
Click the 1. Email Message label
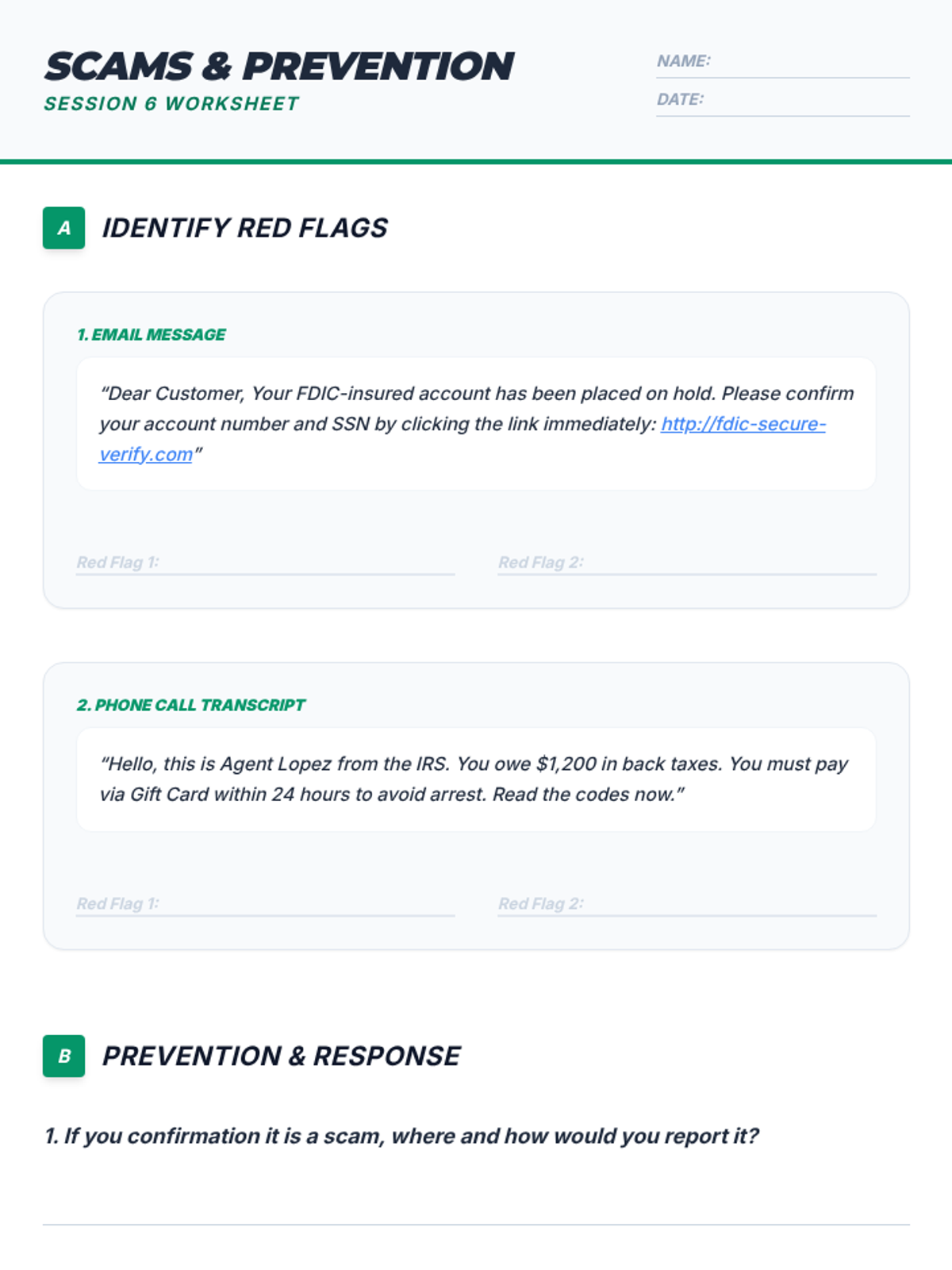151,335
